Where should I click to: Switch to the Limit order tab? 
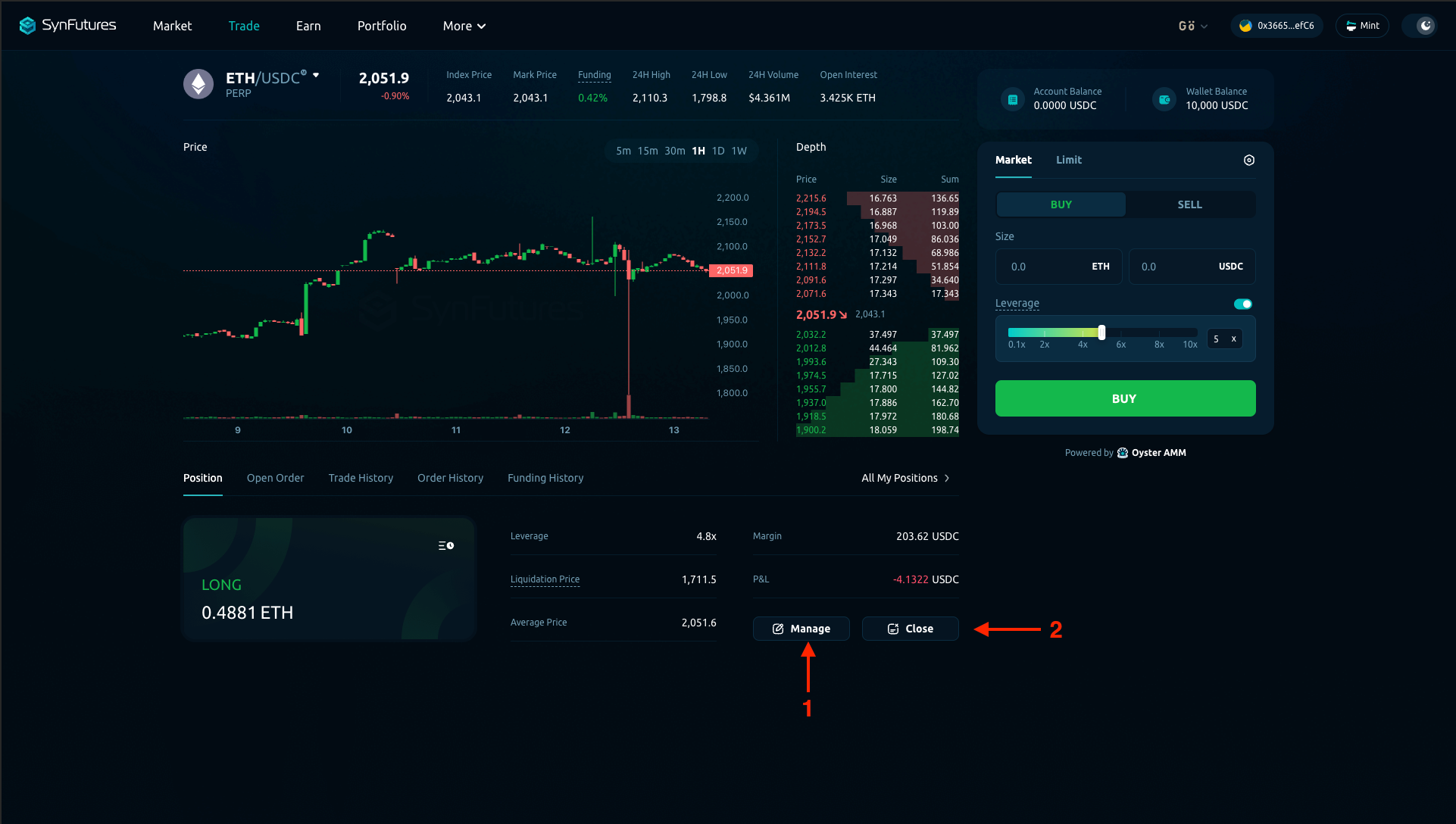pos(1068,160)
